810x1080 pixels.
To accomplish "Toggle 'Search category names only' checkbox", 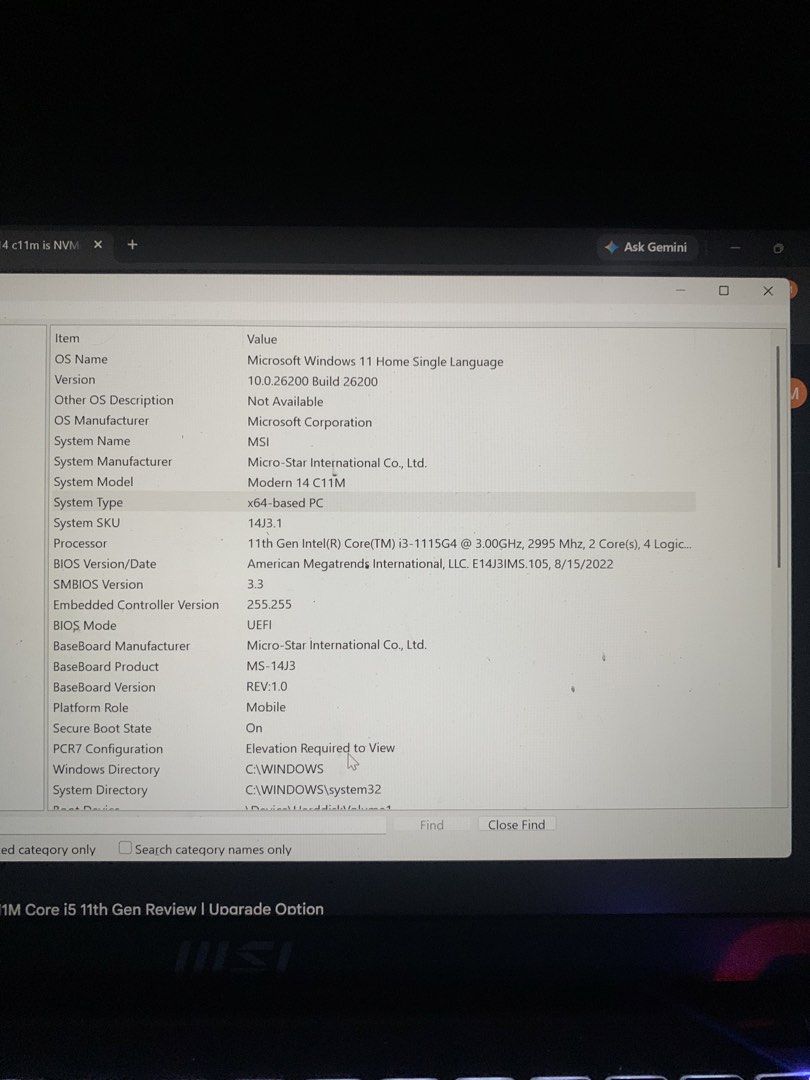I will tap(125, 848).
